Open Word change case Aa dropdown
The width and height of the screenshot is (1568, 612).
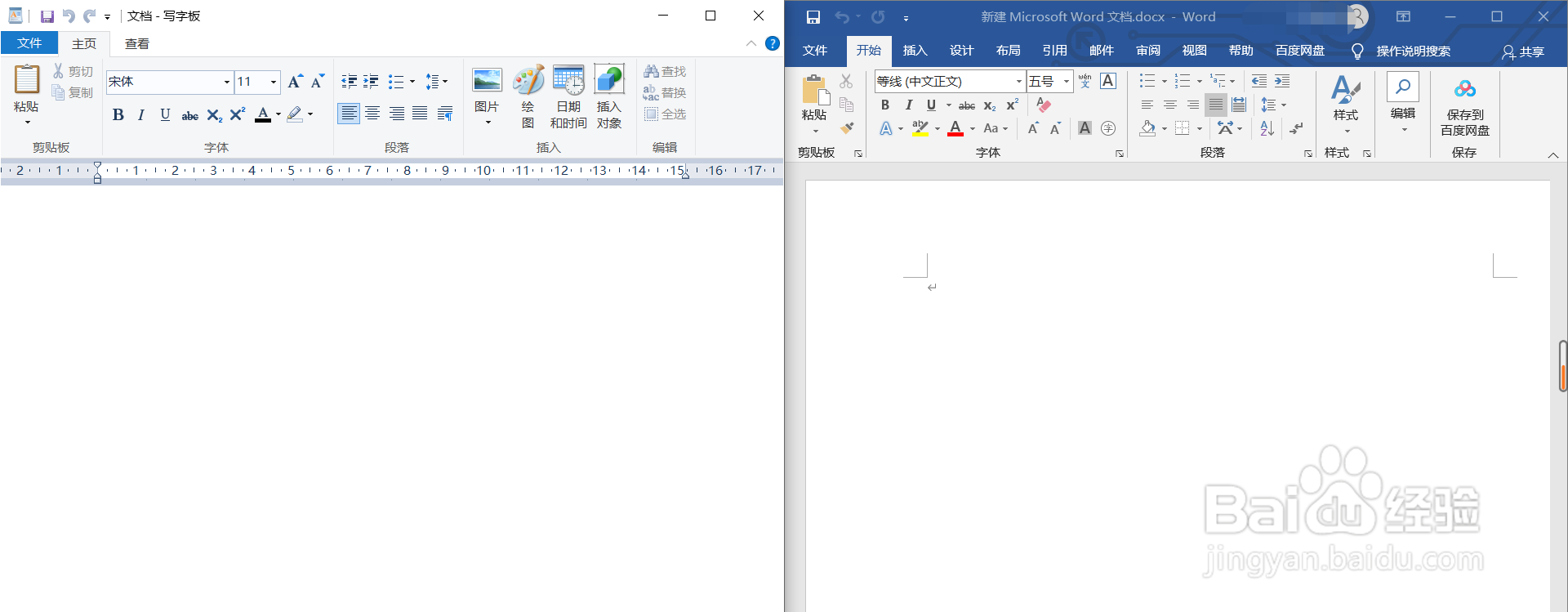pyautogui.click(x=996, y=128)
